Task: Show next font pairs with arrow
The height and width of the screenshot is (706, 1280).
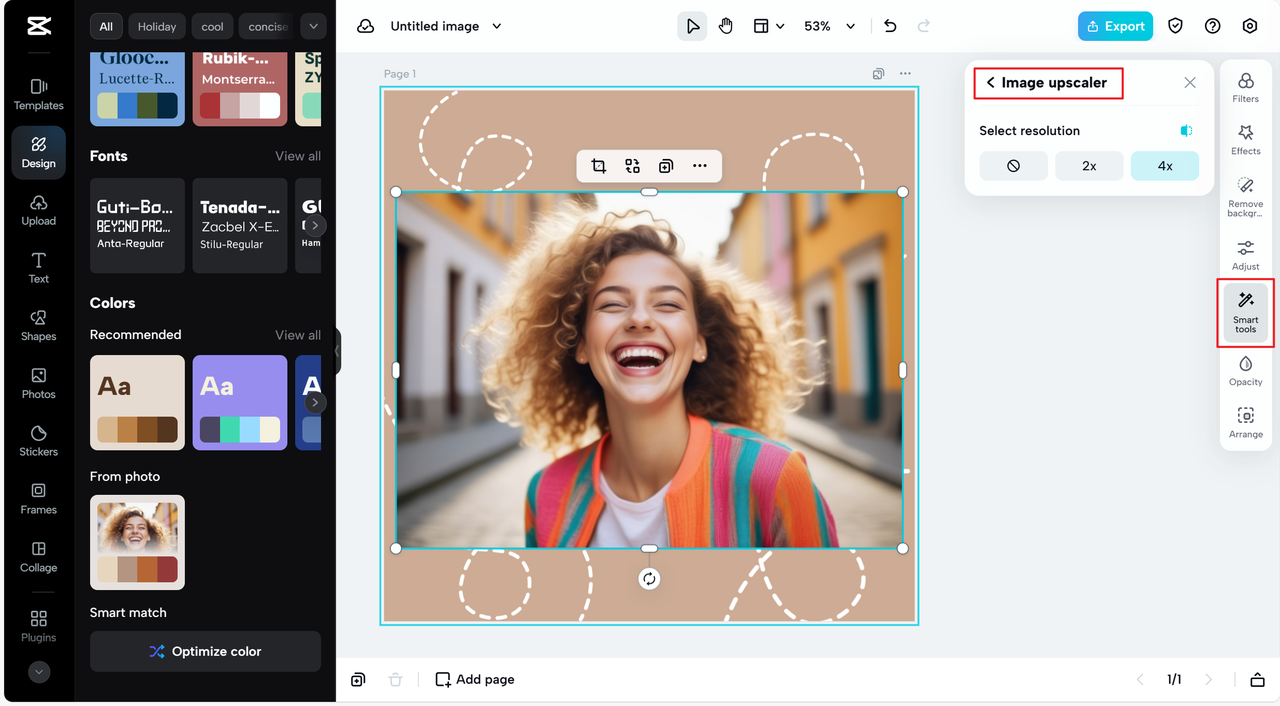Action: [315, 226]
